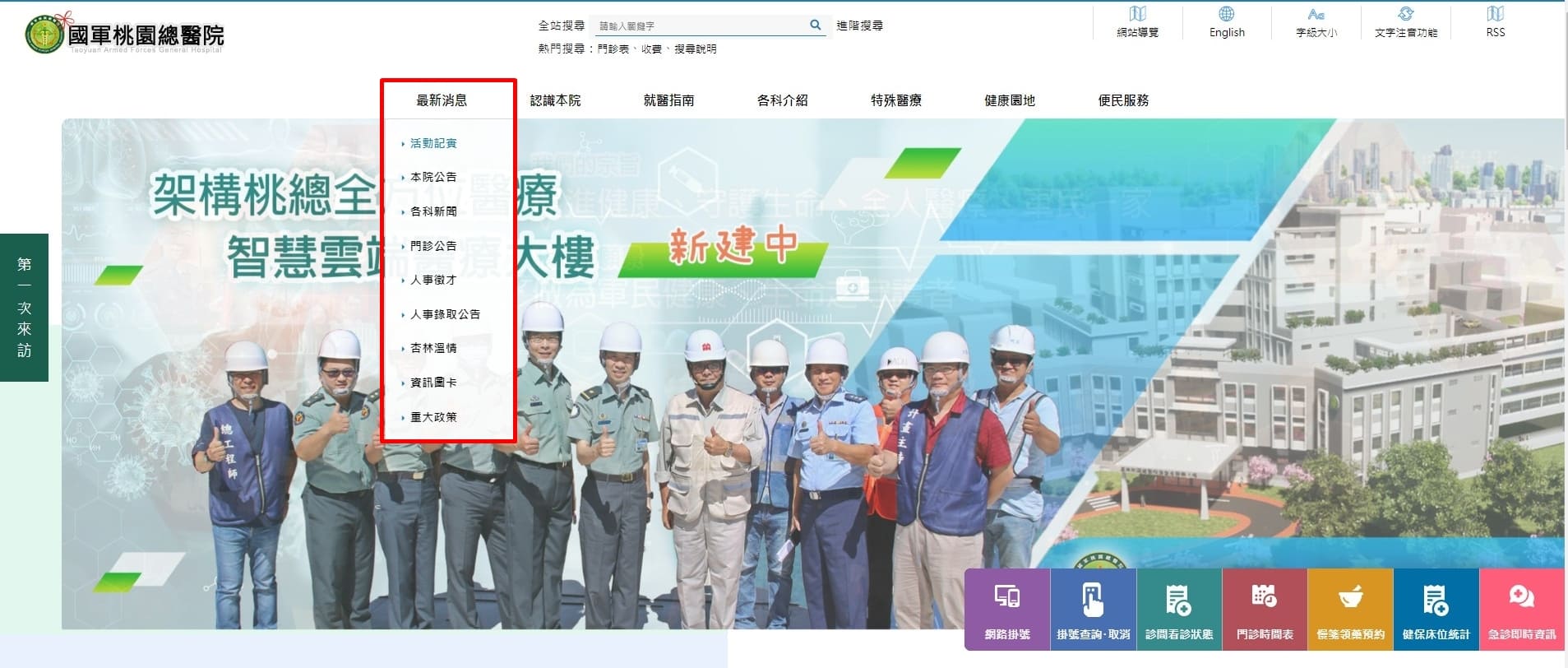The height and width of the screenshot is (668, 1568).
Task: Click the search magnifier icon
Action: 815,25
